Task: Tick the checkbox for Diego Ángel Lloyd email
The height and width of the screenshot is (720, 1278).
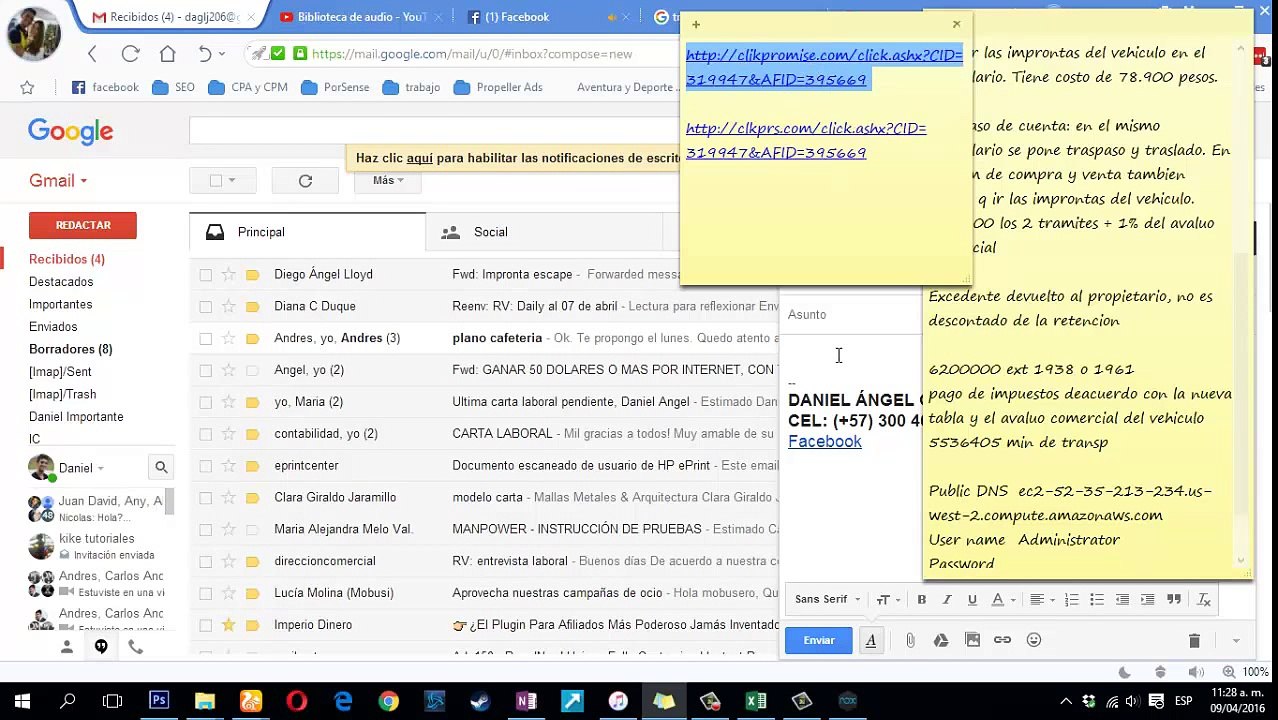Action: point(205,275)
